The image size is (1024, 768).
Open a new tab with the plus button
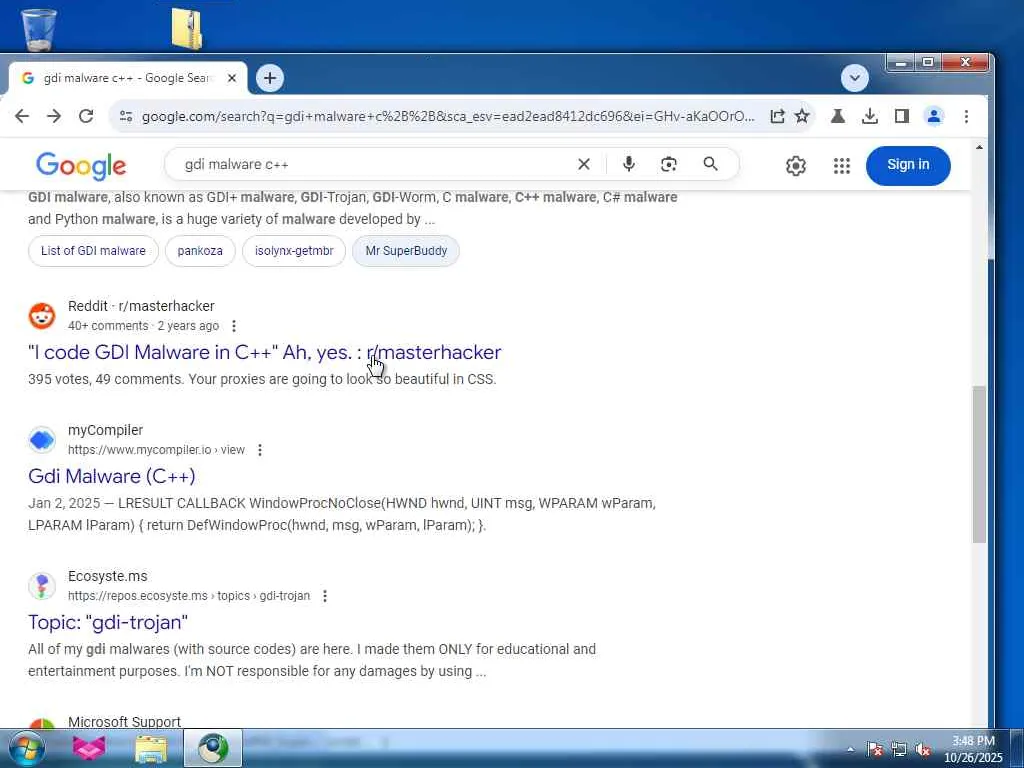click(x=270, y=78)
